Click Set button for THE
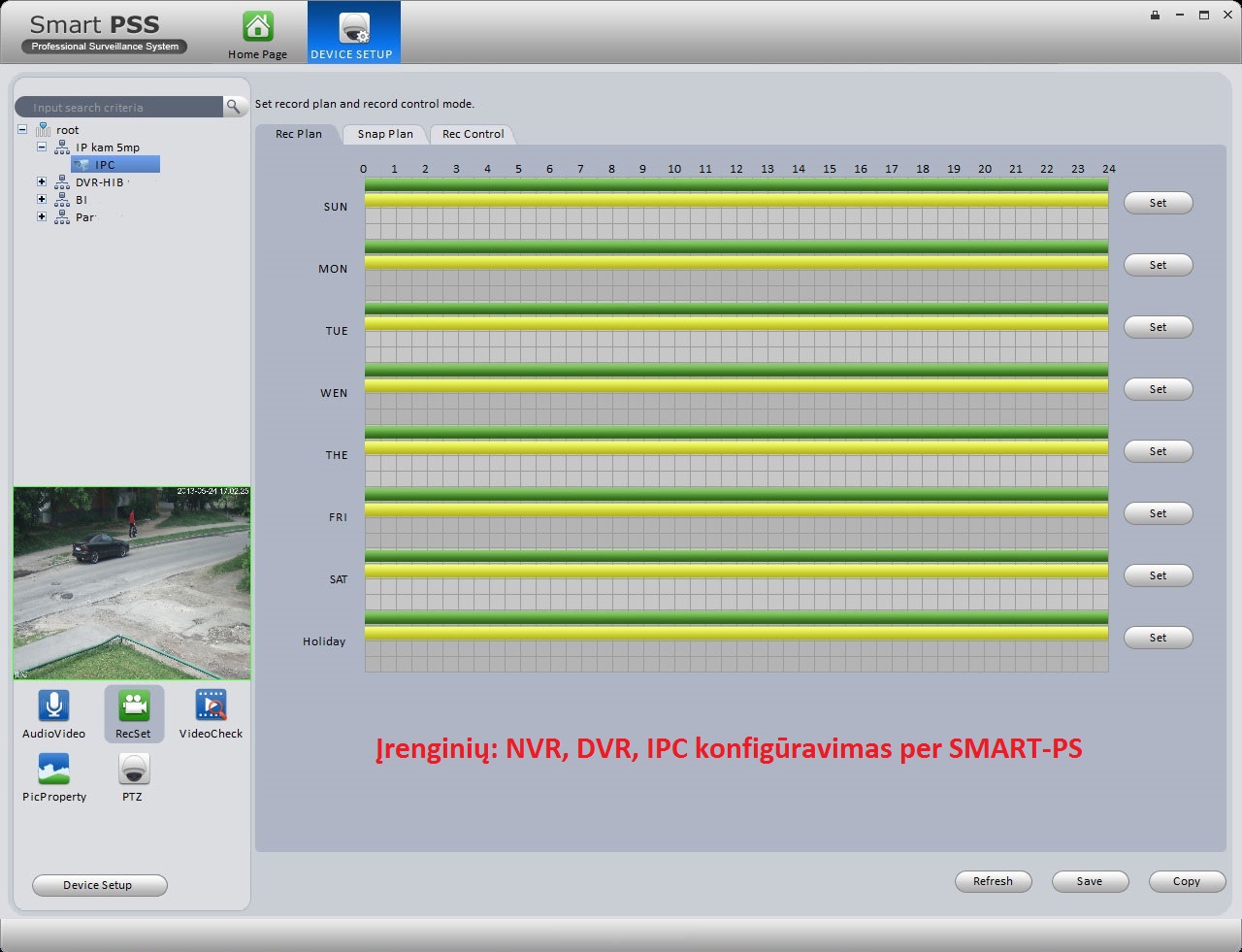The height and width of the screenshot is (952, 1242). coord(1158,451)
